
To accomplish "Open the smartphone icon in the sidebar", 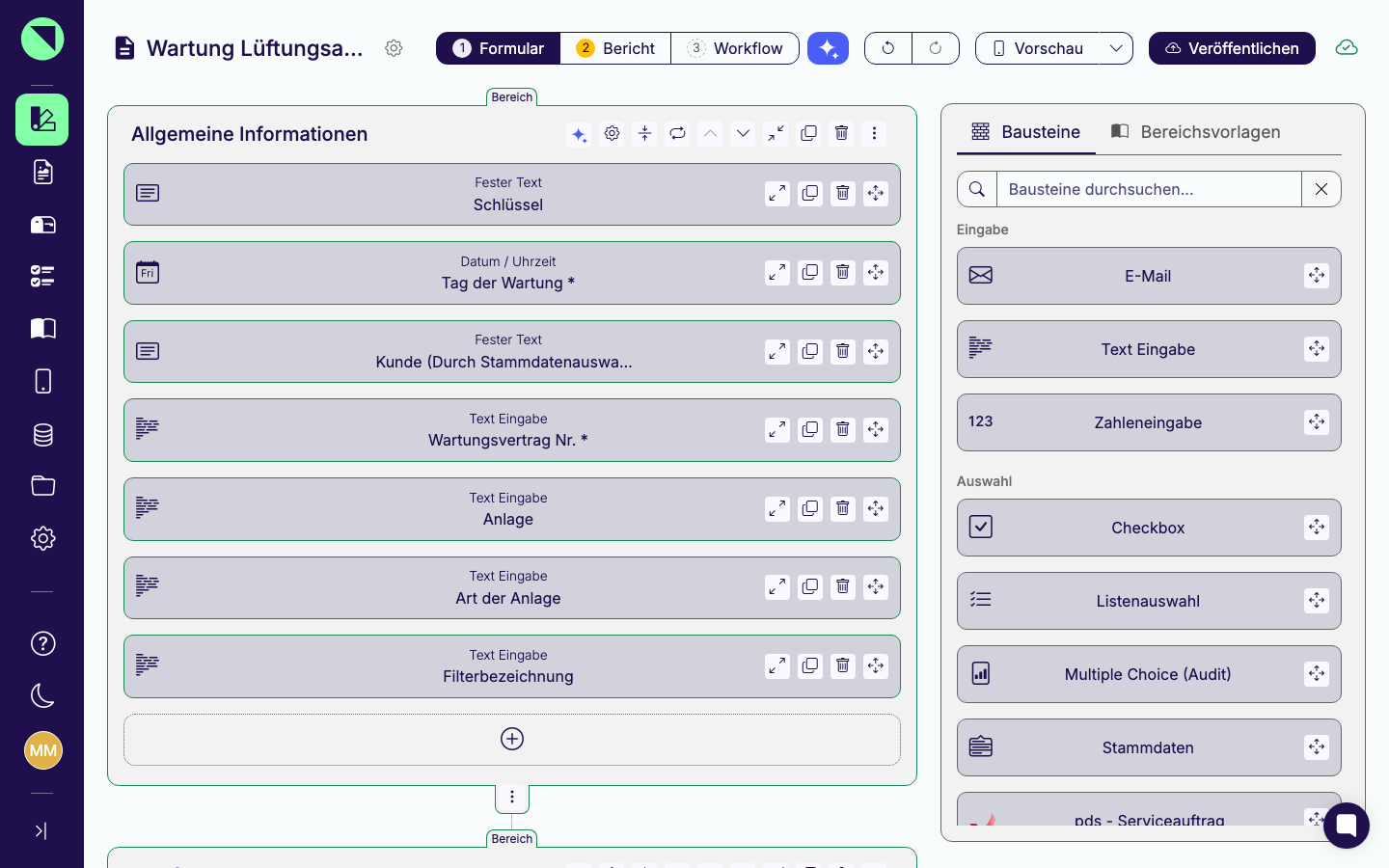I will pos(42,381).
